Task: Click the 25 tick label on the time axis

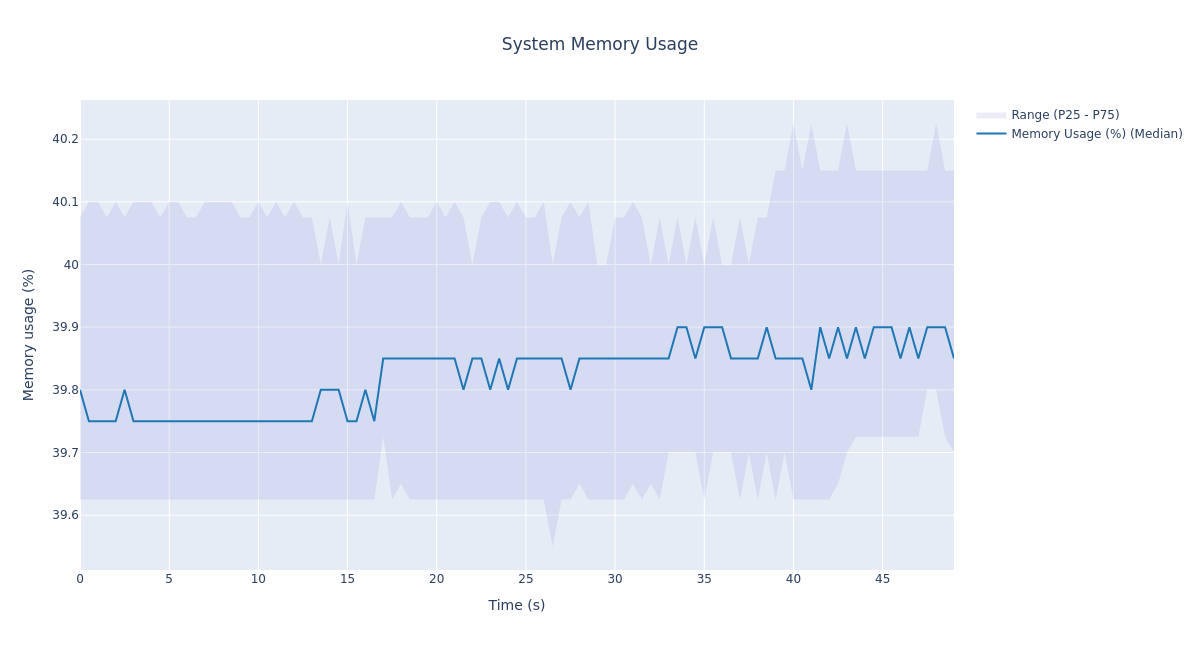Action: (x=526, y=579)
